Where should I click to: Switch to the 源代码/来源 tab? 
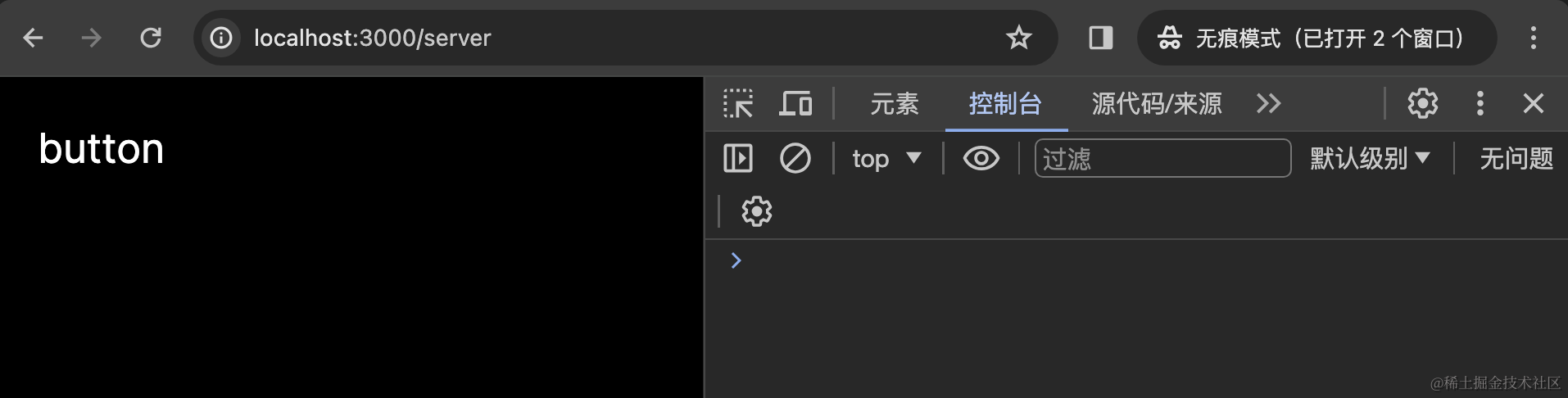pos(1156,104)
